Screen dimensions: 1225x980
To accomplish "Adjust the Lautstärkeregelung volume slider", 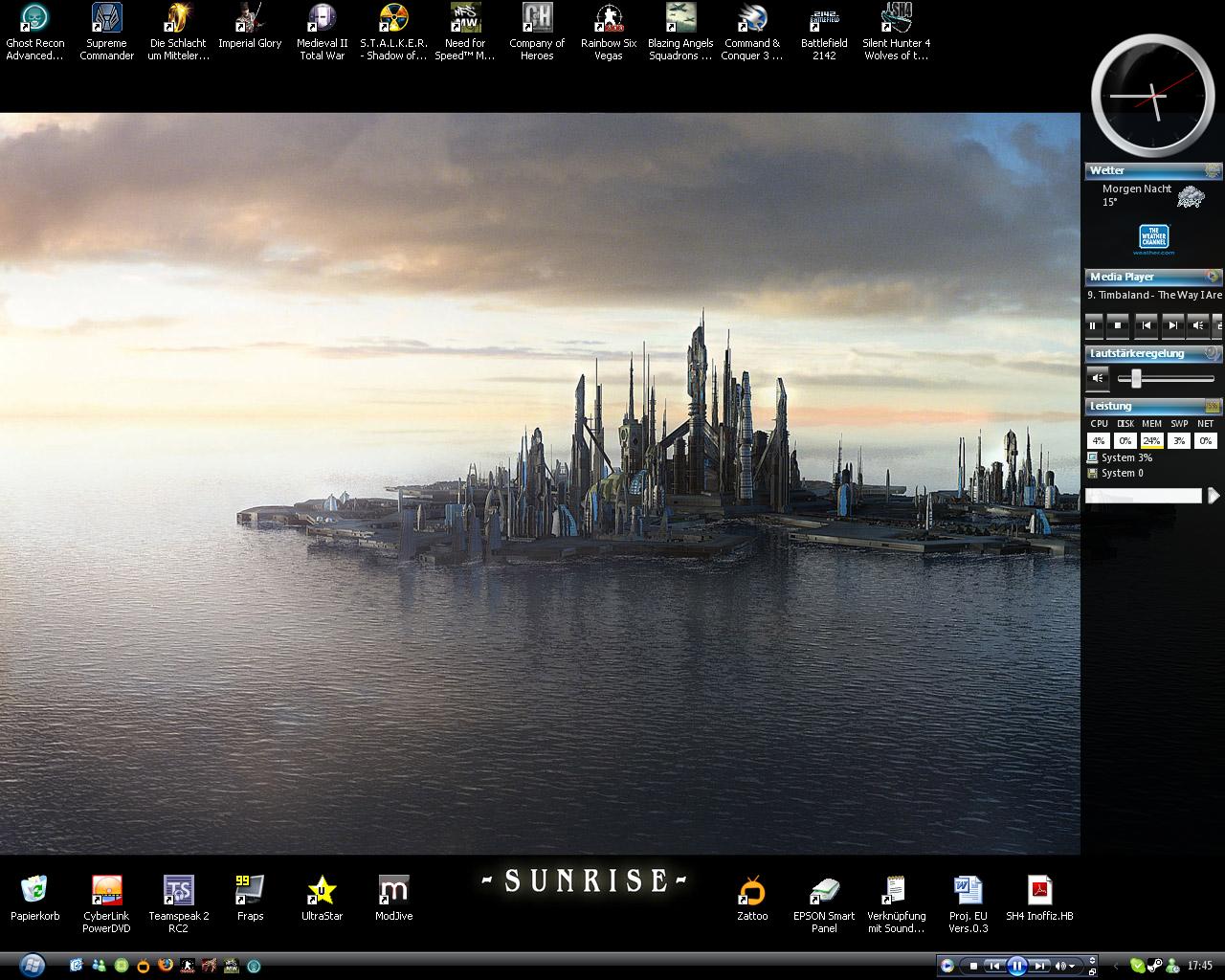I will [1136, 379].
